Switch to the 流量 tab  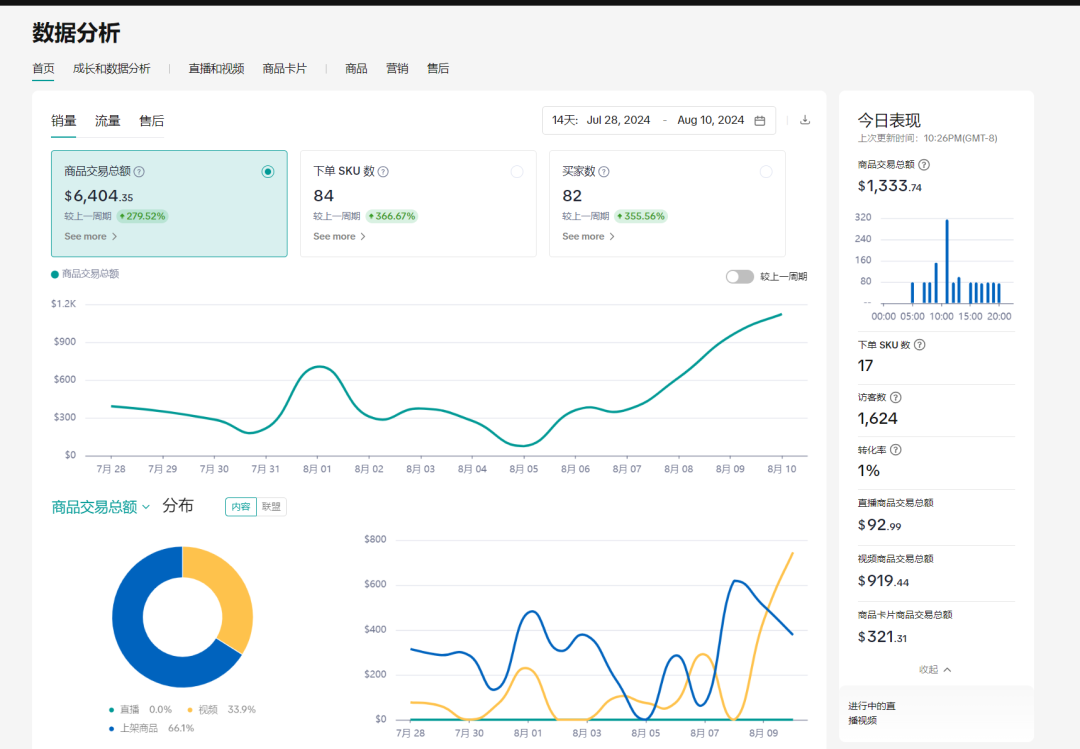click(x=108, y=121)
